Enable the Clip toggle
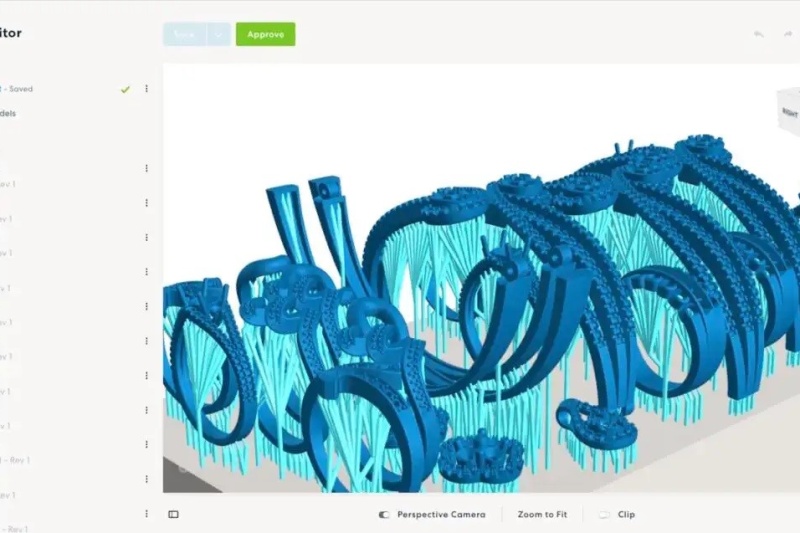The height and width of the screenshot is (533, 800). pyautogui.click(x=604, y=514)
